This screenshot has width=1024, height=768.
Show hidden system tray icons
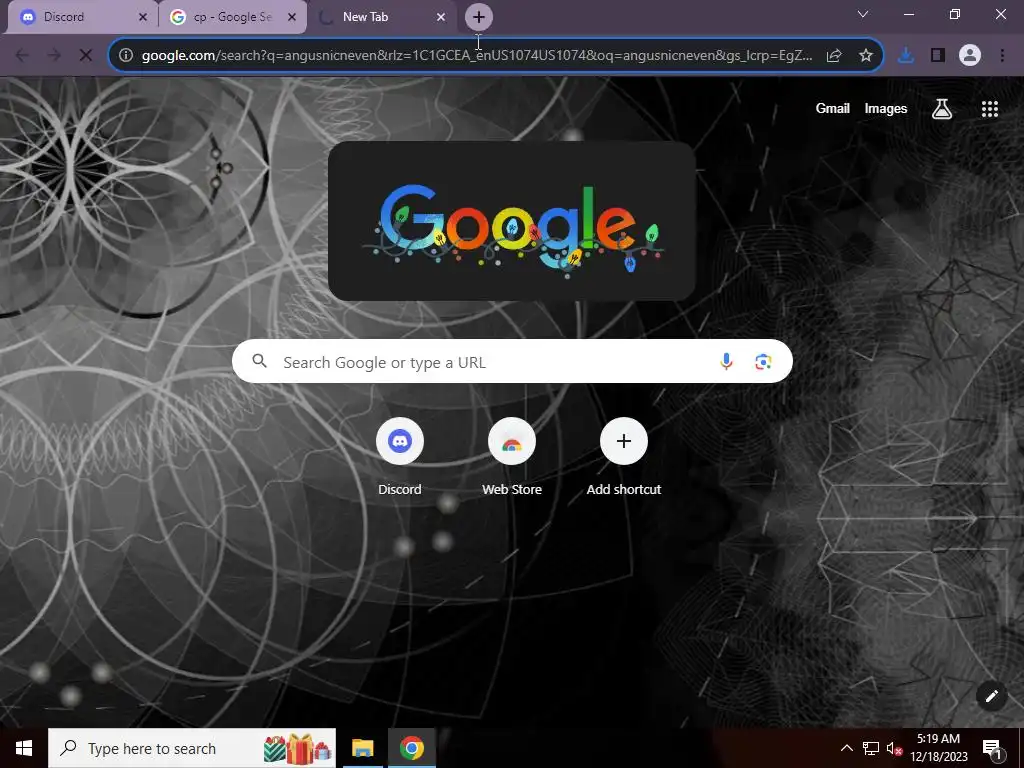(846, 748)
